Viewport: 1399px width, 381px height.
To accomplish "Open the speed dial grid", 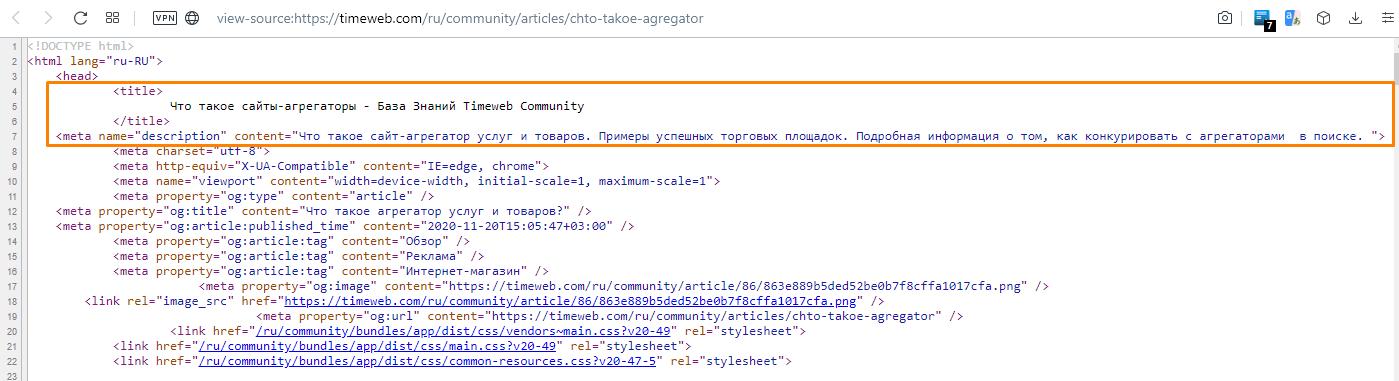I will click(x=112, y=18).
